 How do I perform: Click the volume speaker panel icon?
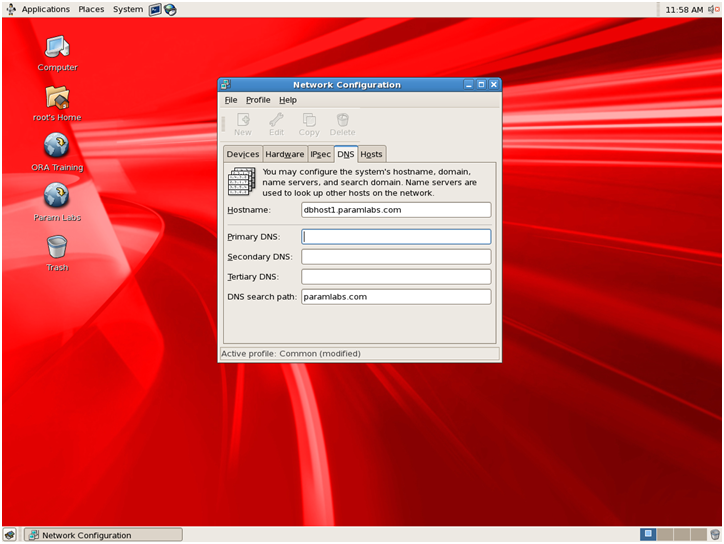point(713,9)
